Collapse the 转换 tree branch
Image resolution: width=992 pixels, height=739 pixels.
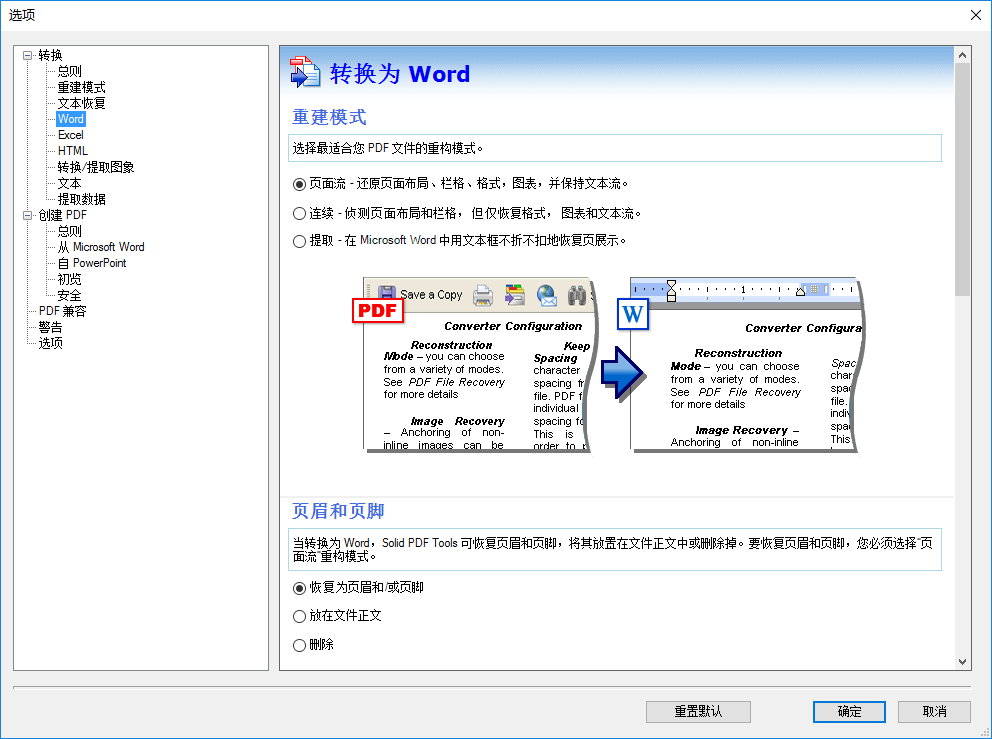28,55
